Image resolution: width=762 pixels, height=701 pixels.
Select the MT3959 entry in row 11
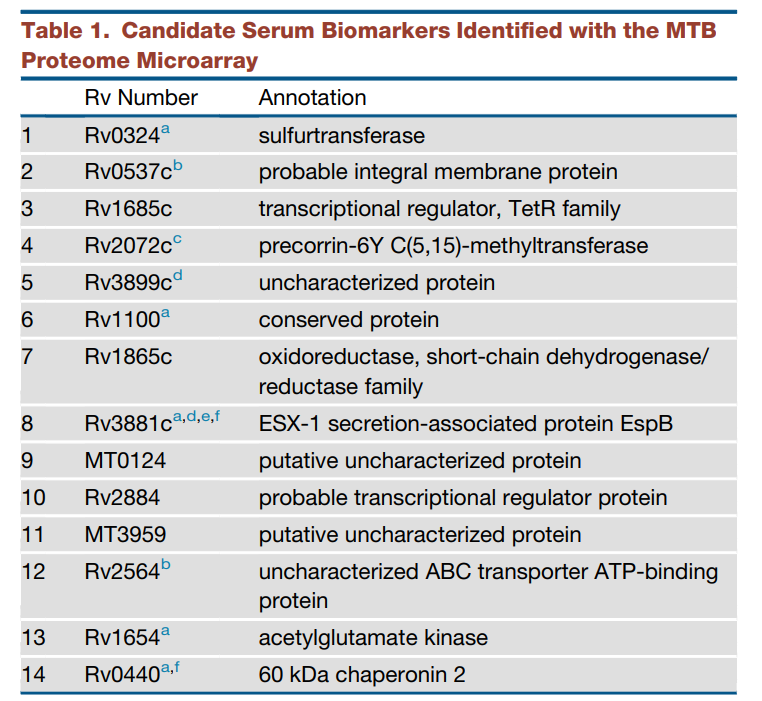click(125, 534)
